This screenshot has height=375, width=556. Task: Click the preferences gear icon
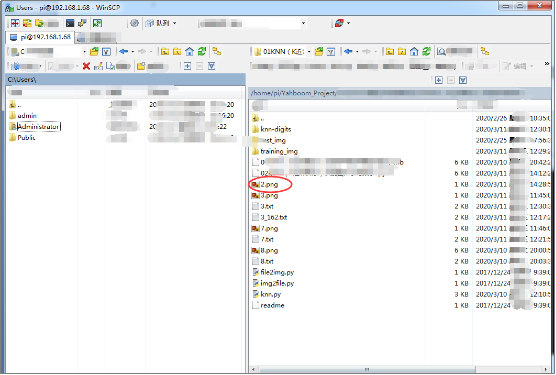[x=134, y=23]
